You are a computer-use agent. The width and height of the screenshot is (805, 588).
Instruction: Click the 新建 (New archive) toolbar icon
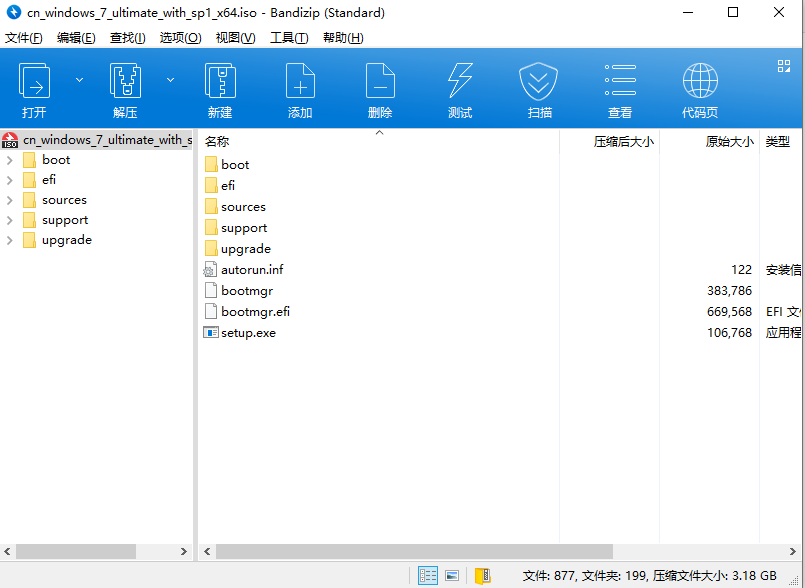click(220, 81)
